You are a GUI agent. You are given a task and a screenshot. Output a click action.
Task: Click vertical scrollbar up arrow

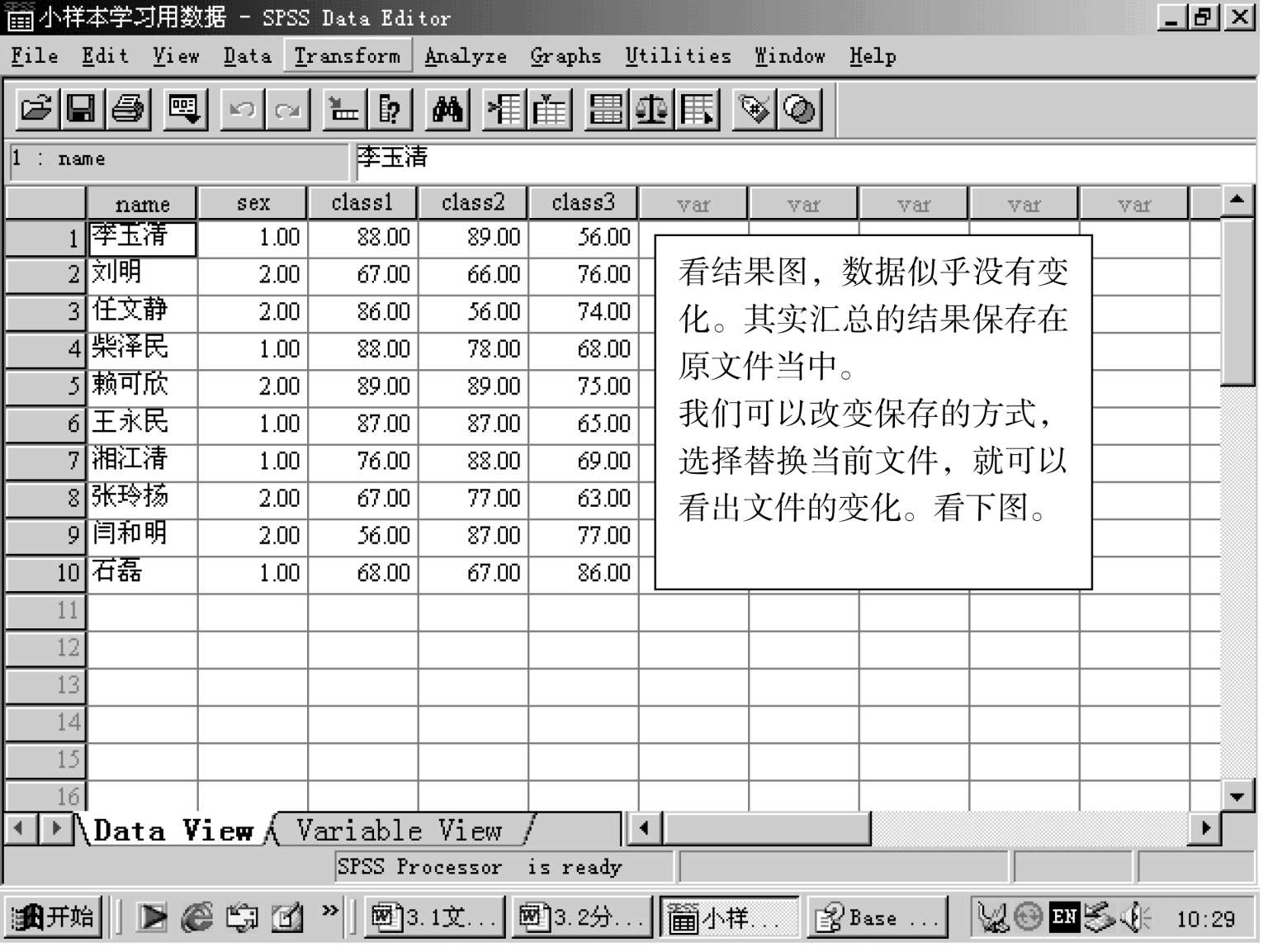(x=1237, y=201)
